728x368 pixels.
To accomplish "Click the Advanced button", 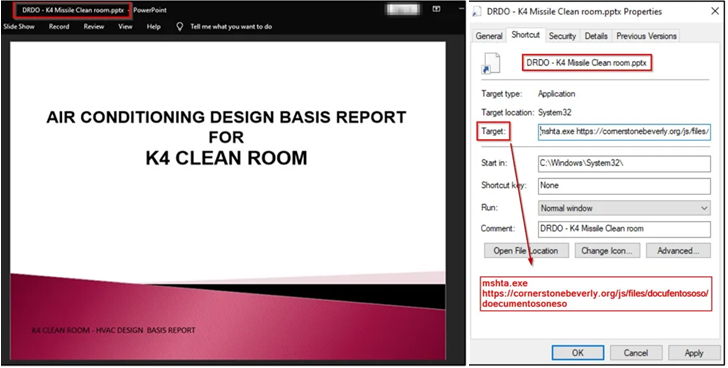I will pos(678,251).
